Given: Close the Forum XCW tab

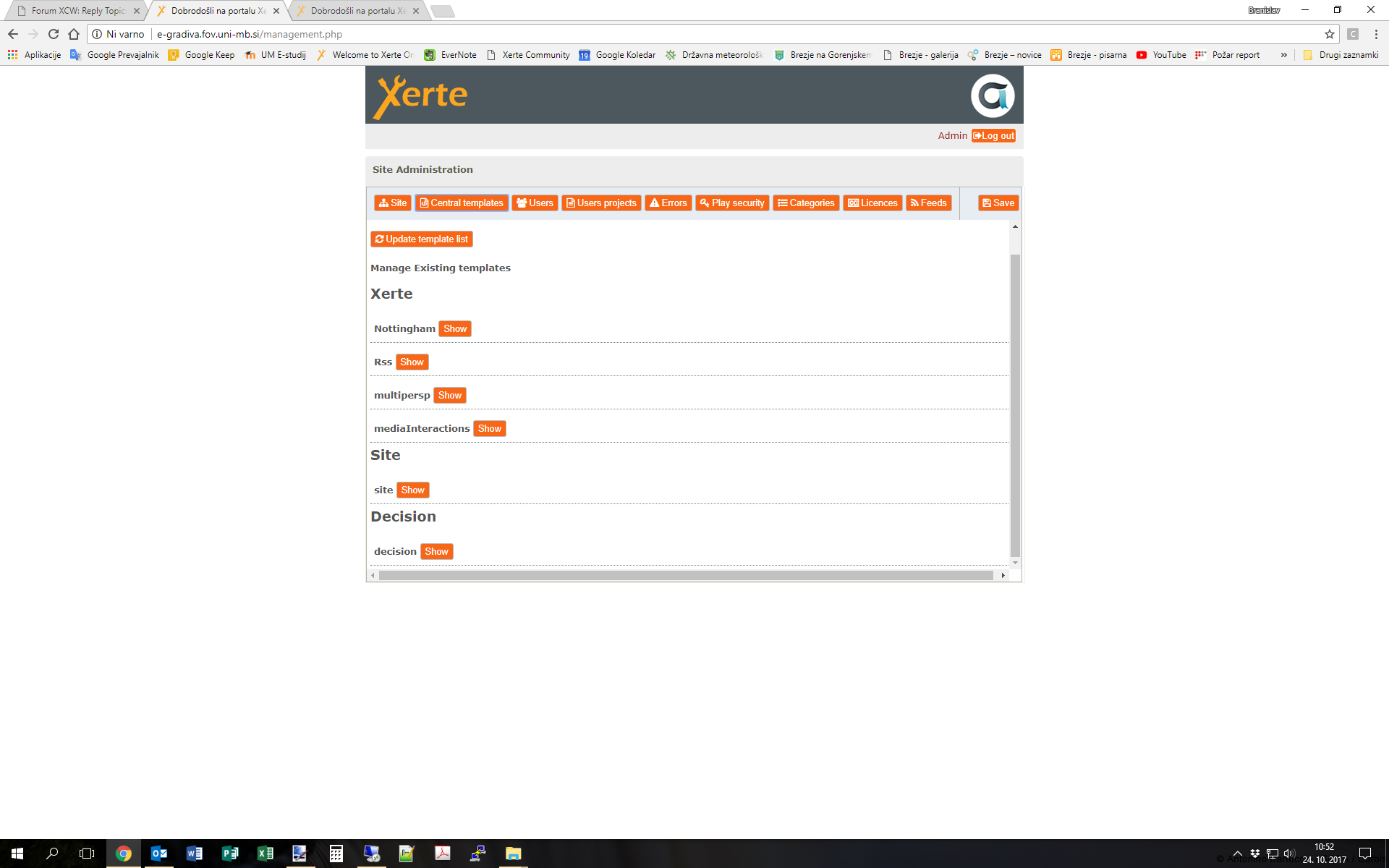Looking at the screenshot, I should tap(137, 11).
